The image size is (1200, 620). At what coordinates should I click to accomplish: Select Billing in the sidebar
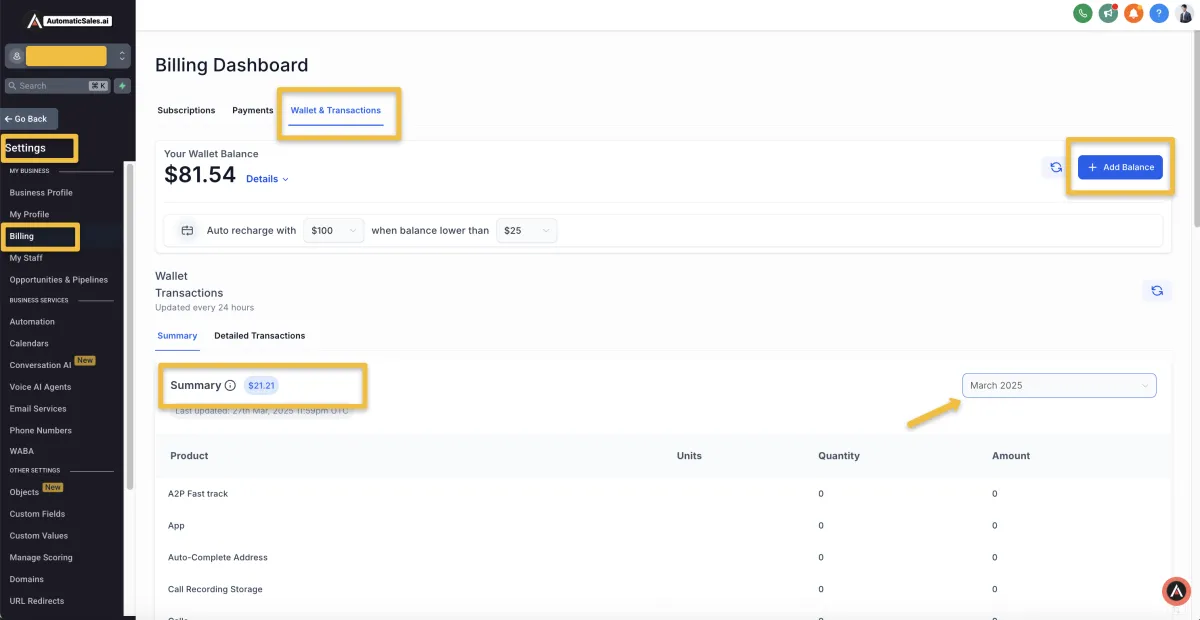(22, 236)
